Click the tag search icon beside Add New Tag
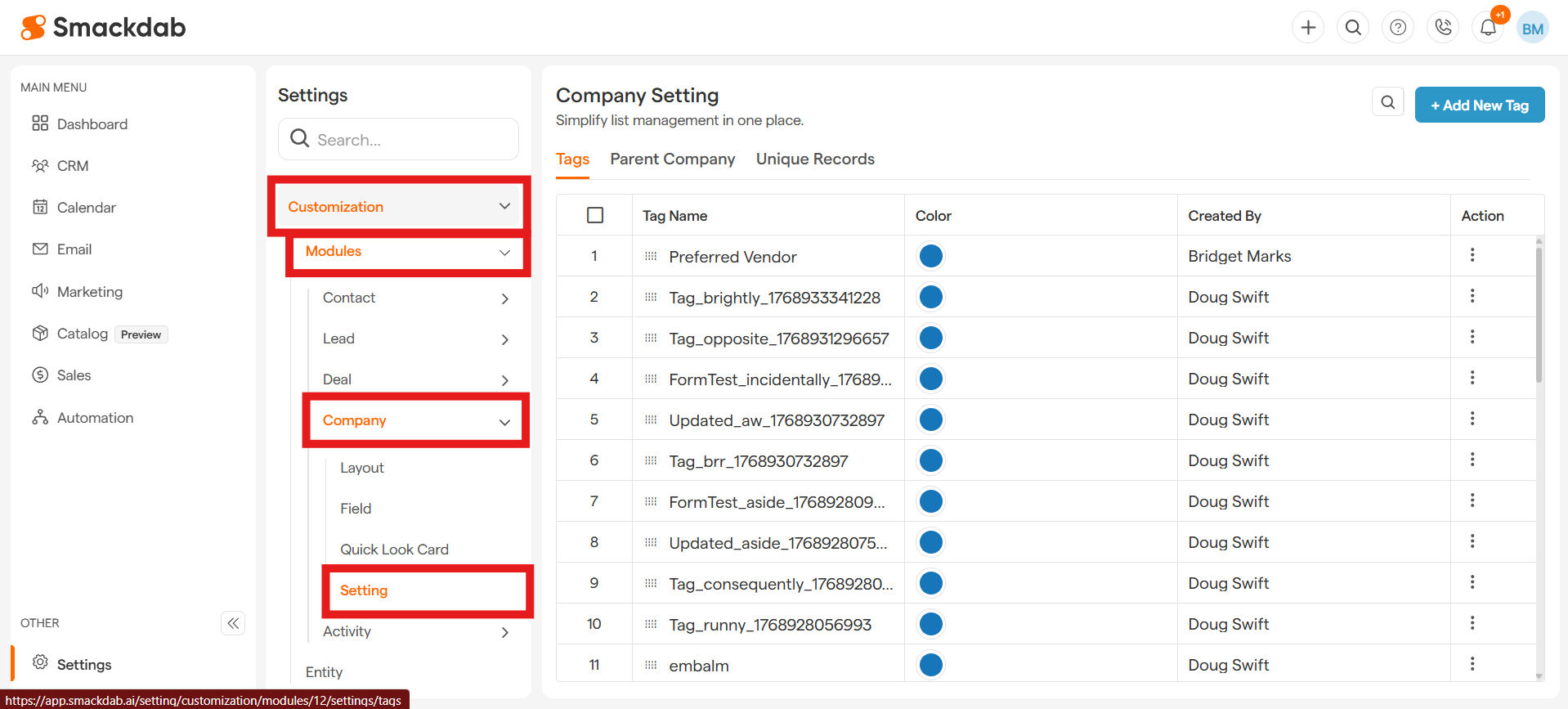The height and width of the screenshot is (709, 1568). tap(1387, 102)
